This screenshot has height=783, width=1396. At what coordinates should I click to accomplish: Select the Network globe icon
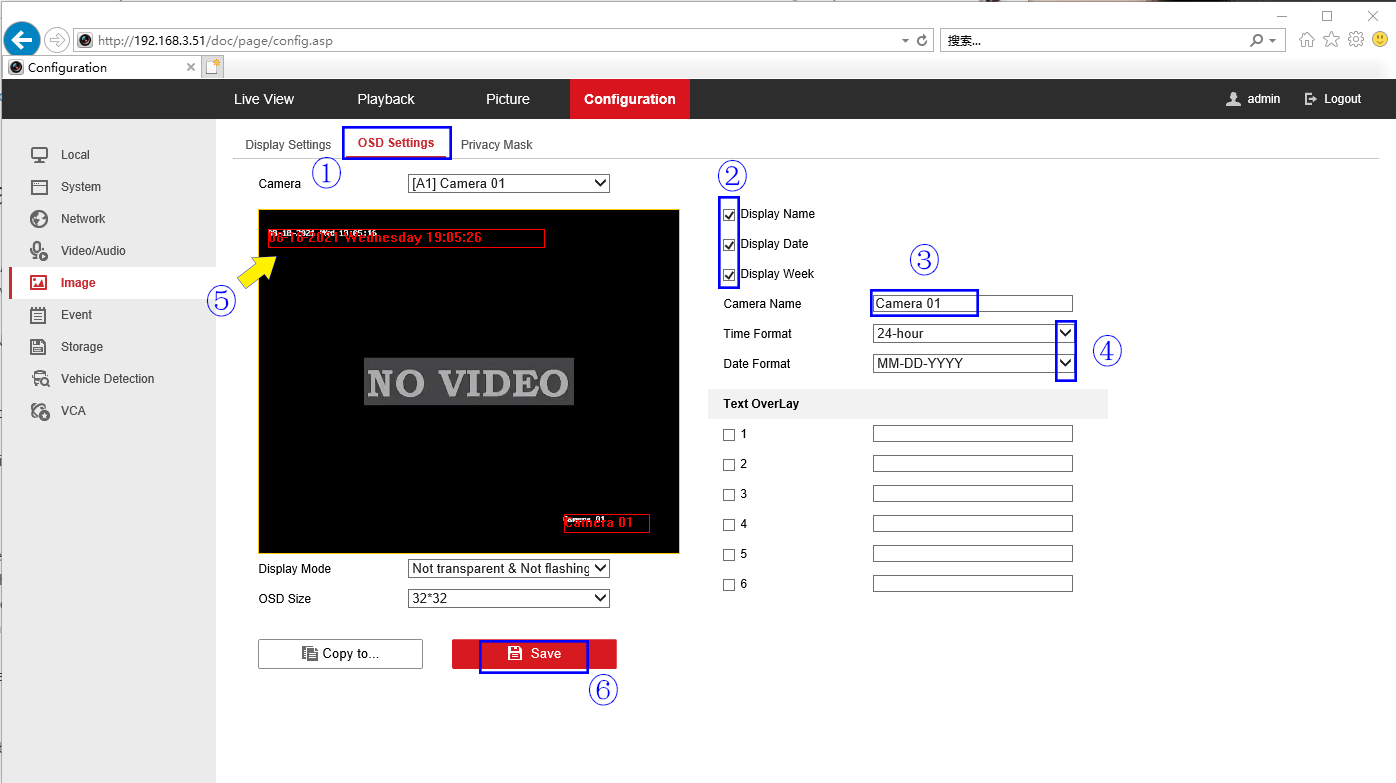tap(40, 219)
